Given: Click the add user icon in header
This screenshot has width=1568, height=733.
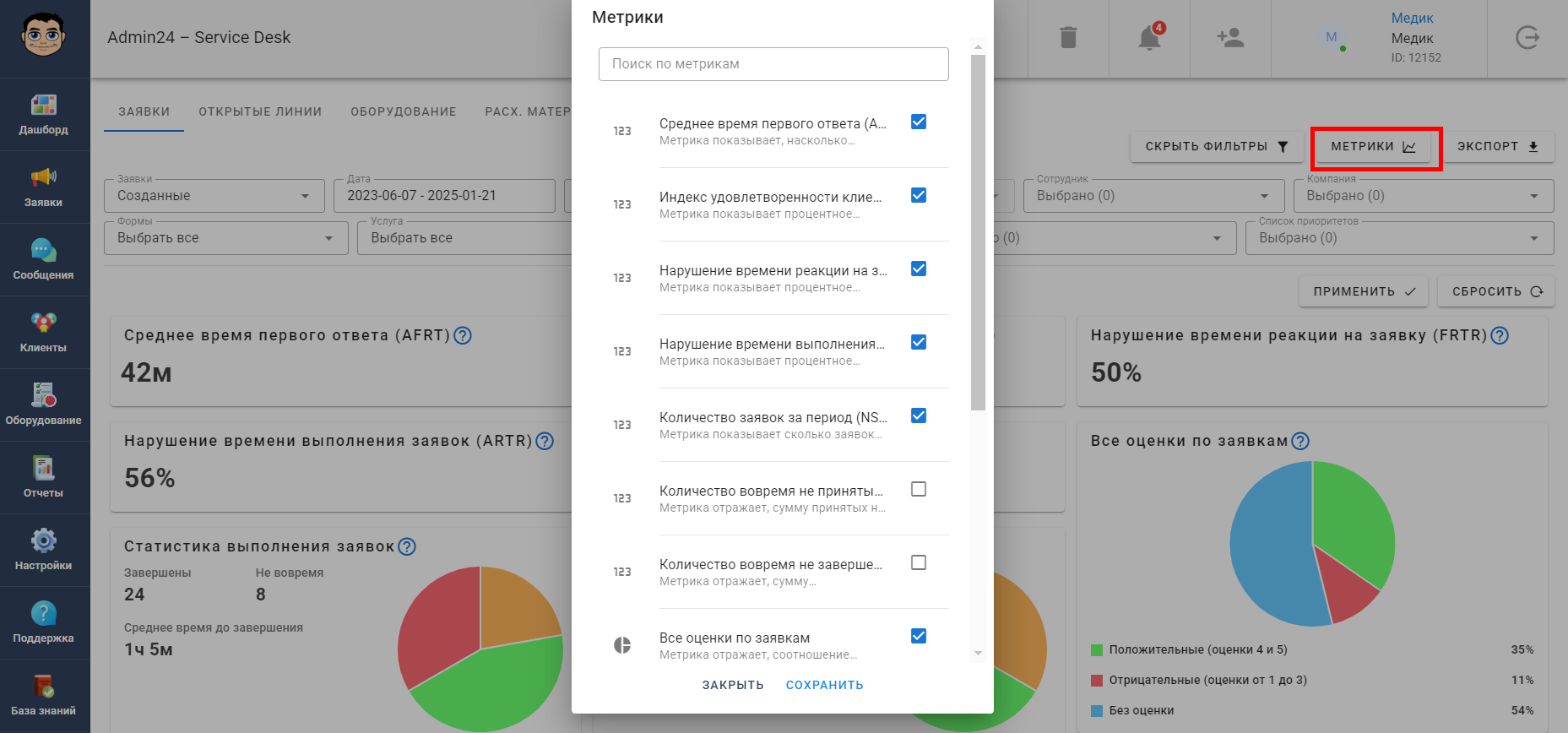Looking at the screenshot, I should coord(1230,38).
